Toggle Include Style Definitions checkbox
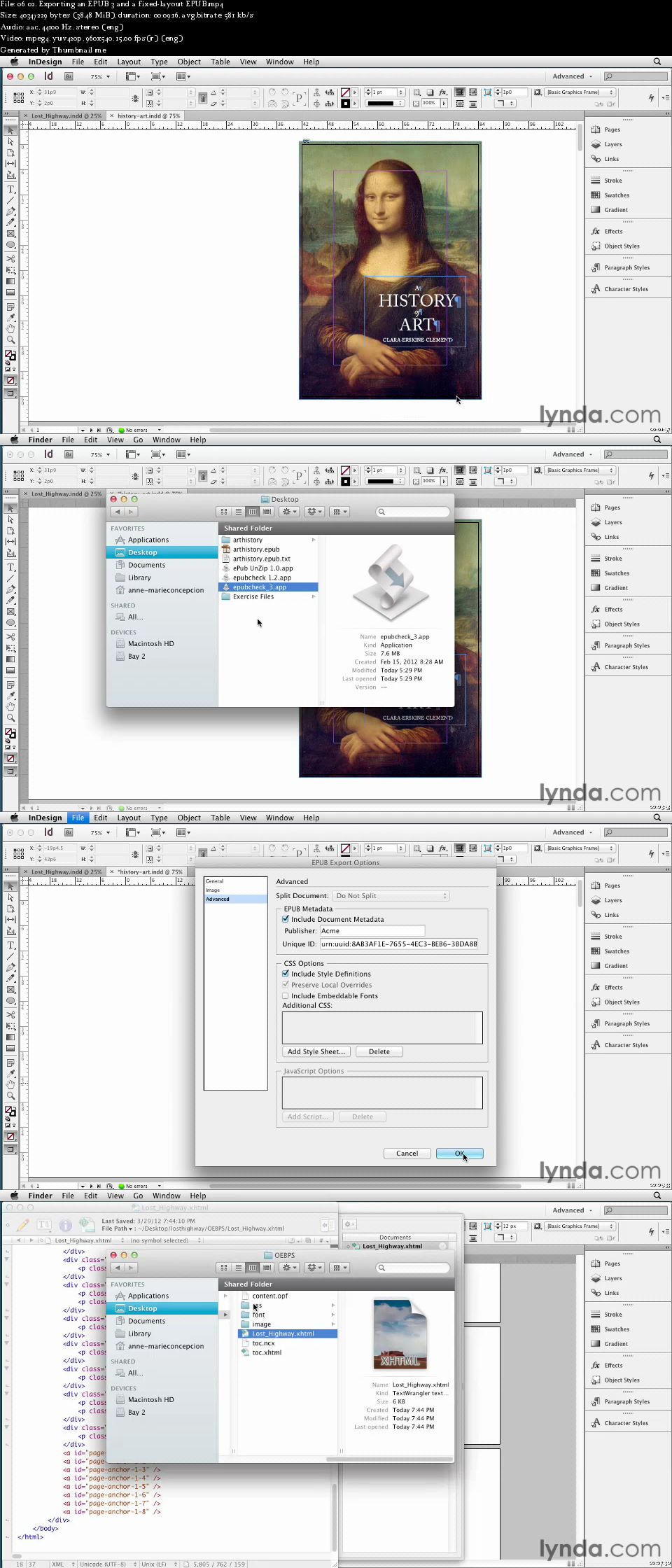This screenshot has height=1568, width=672. tap(286, 974)
